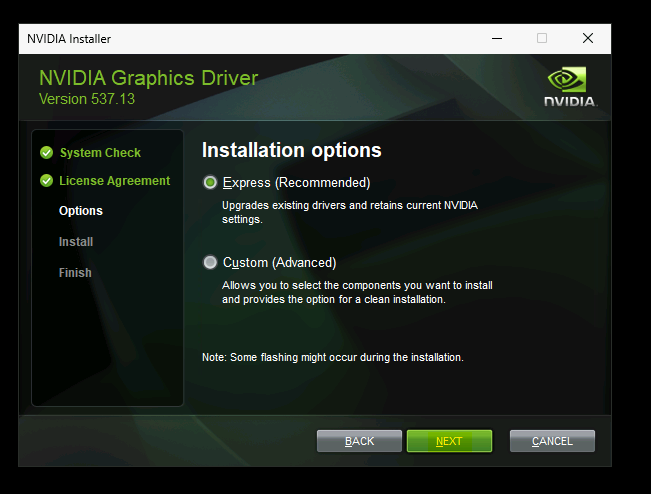Click the green NEXT button

click(x=449, y=441)
